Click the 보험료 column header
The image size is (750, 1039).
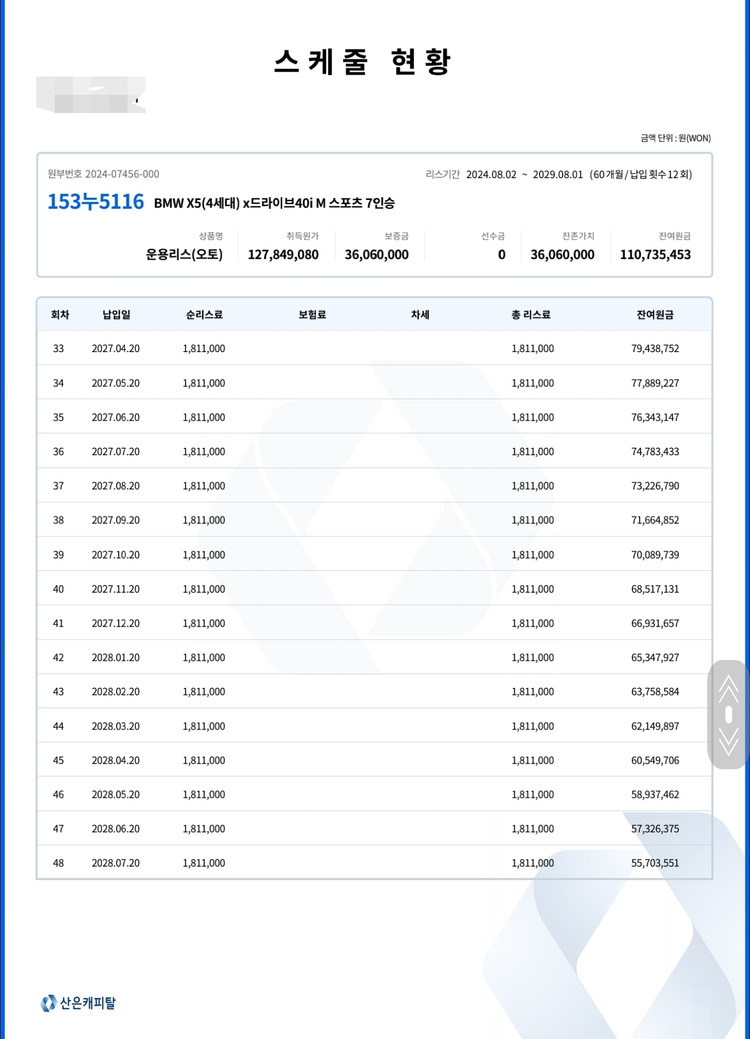pyautogui.click(x=312, y=315)
